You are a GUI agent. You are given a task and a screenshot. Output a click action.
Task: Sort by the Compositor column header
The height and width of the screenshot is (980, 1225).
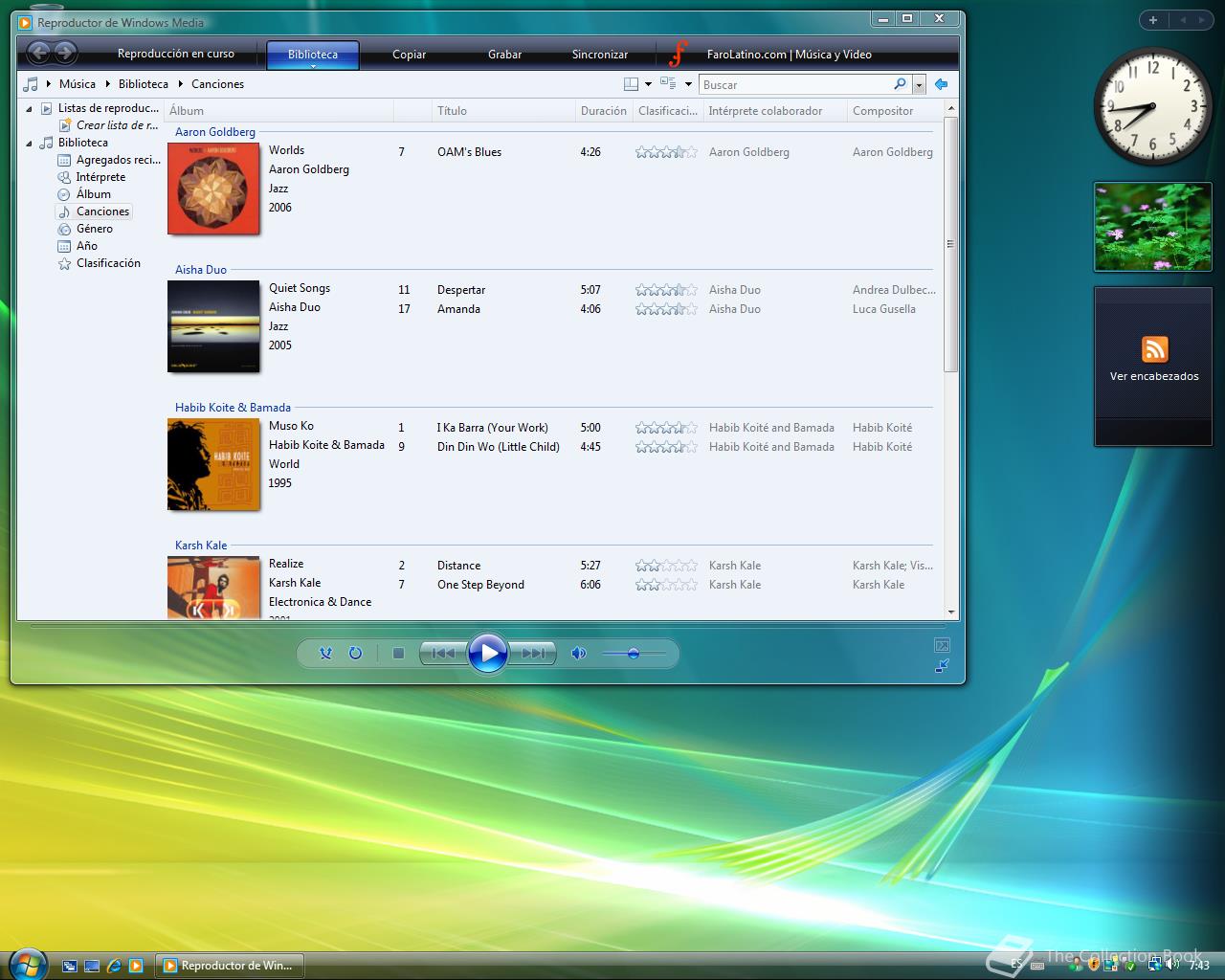(895, 111)
